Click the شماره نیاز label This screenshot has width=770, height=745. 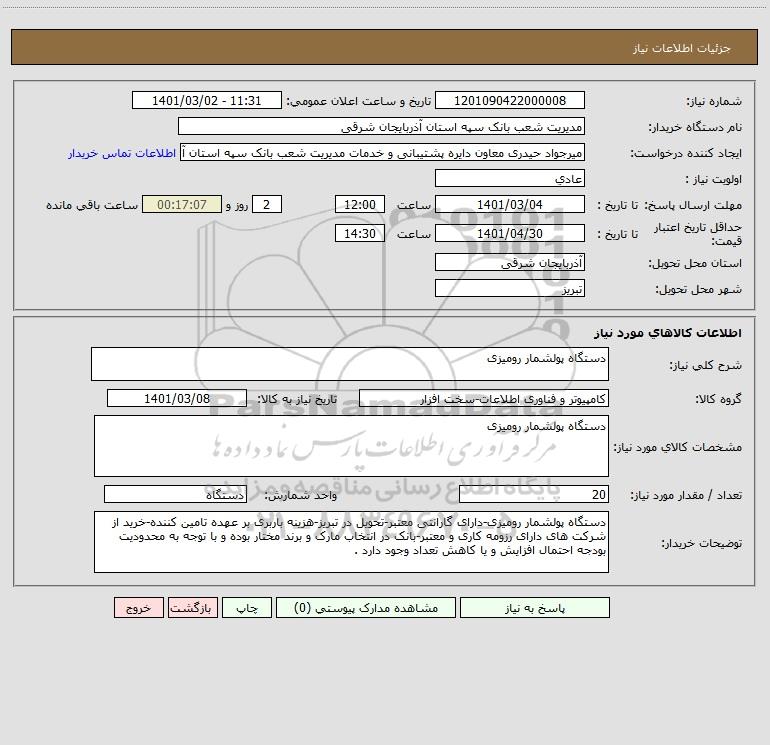tap(714, 102)
